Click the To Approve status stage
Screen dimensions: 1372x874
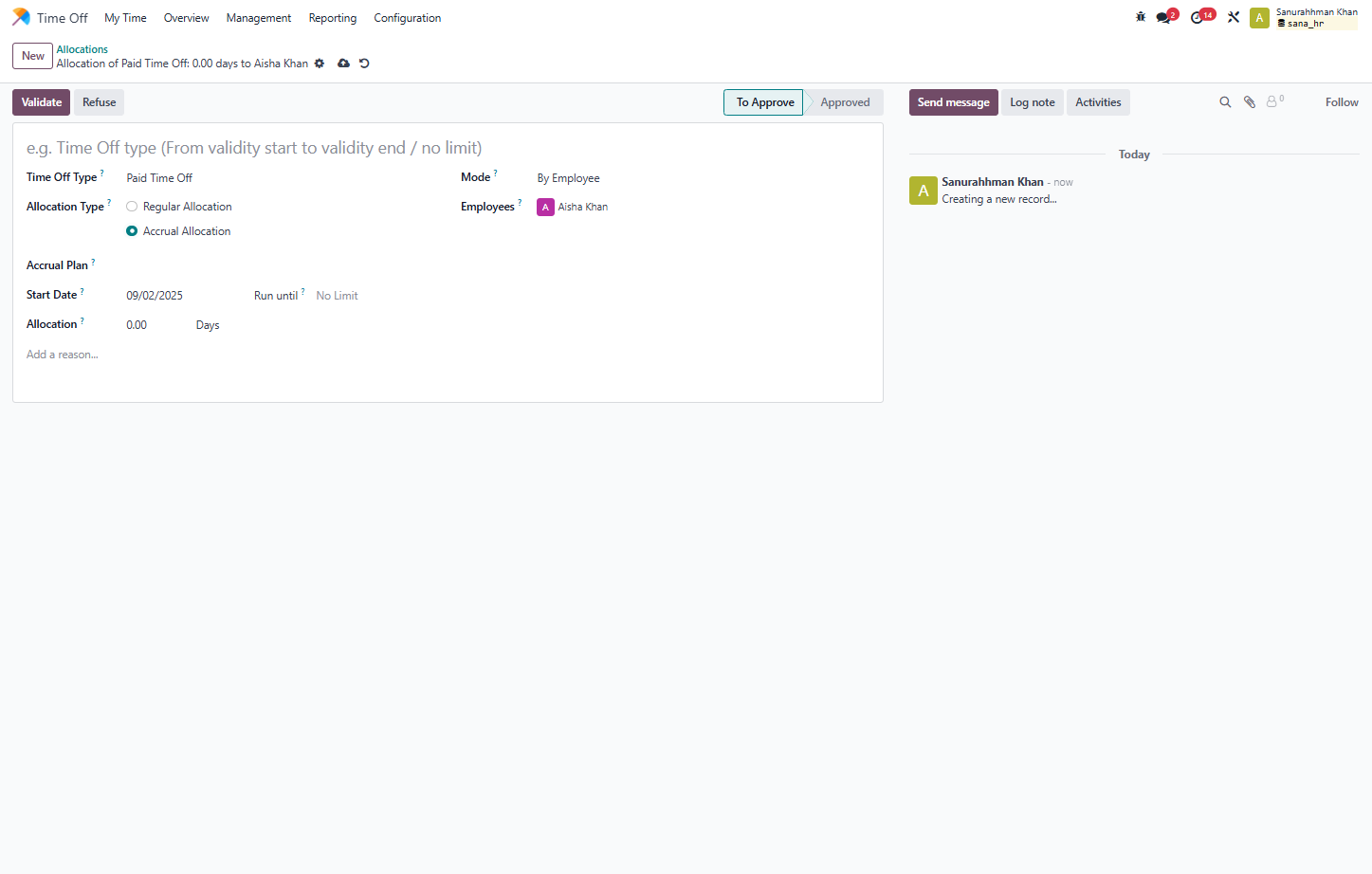764,102
